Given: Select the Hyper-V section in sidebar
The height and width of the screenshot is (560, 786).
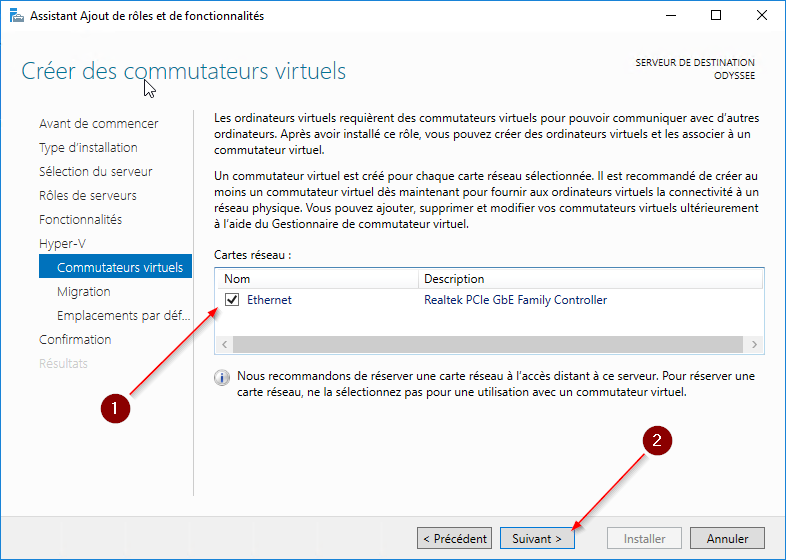Looking at the screenshot, I should click(x=63, y=244).
